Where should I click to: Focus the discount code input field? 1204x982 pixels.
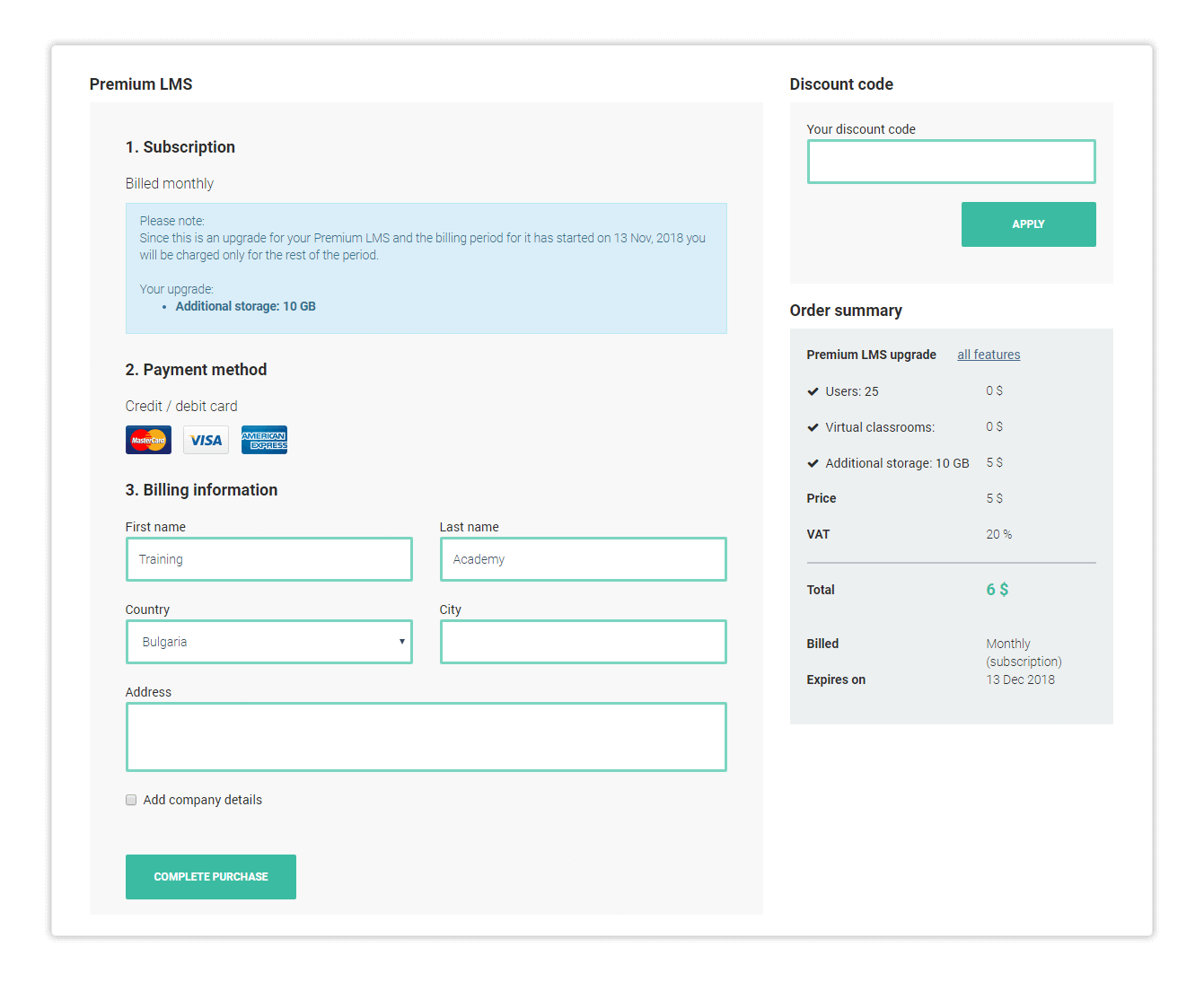[x=952, y=162]
